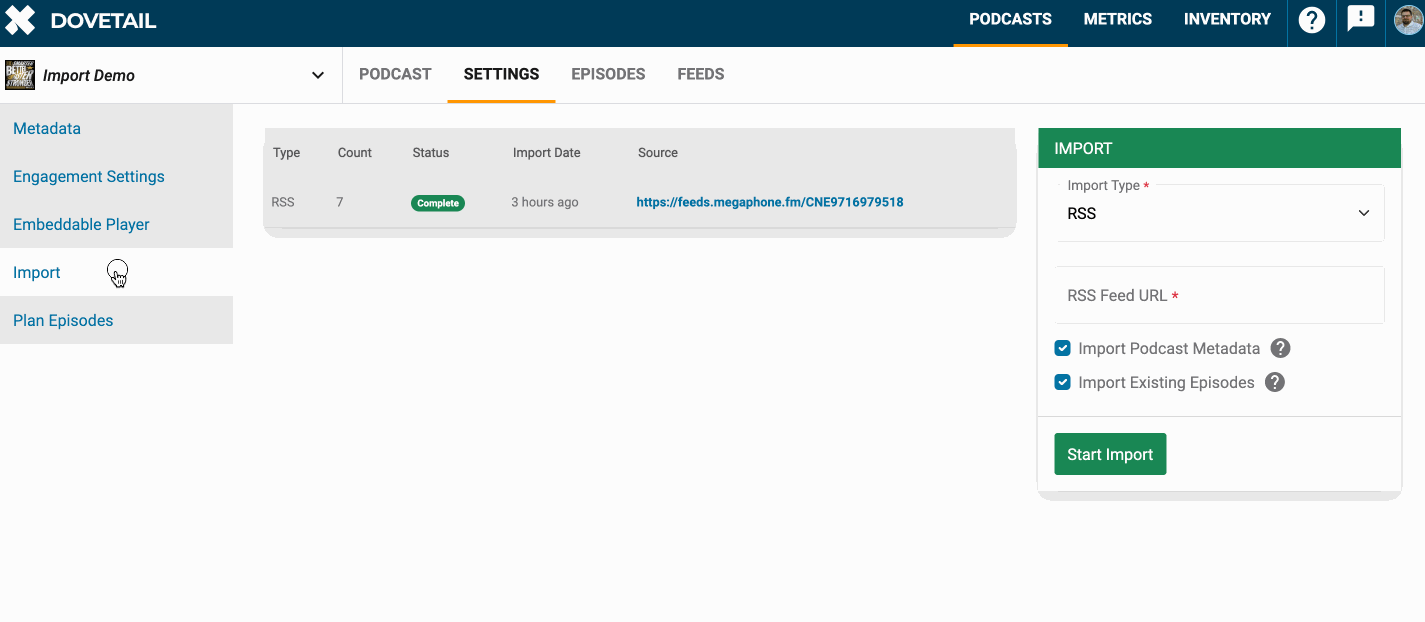Click help icon beside Import Existing Episodes

coord(1274,383)
